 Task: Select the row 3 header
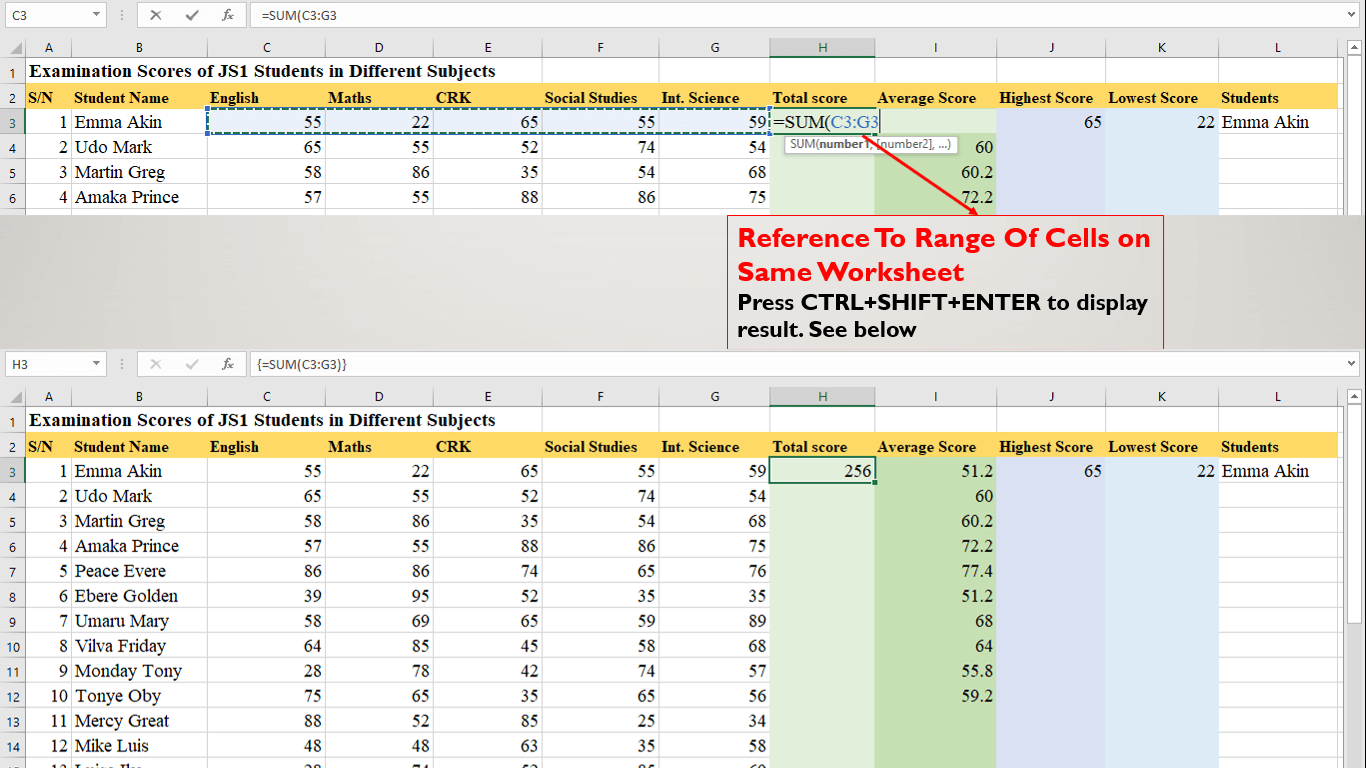(13, 121)
